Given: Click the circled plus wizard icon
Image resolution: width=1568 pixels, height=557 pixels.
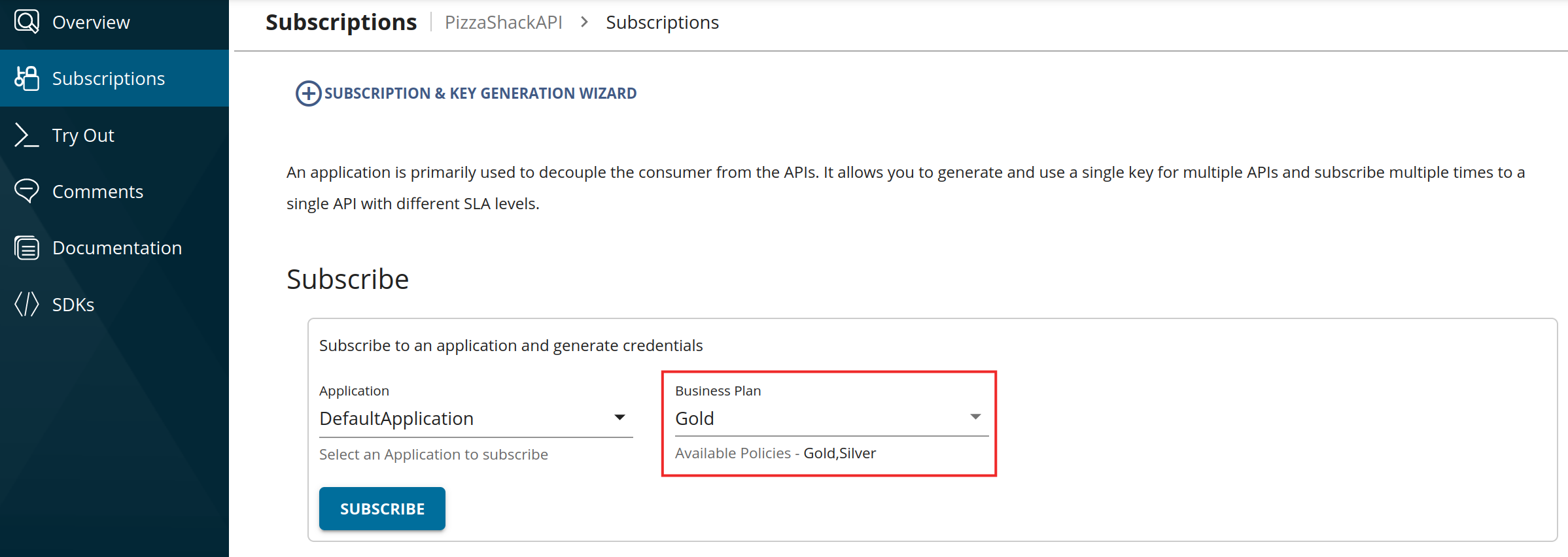Looking at the screenshot, I should point(308,93).
